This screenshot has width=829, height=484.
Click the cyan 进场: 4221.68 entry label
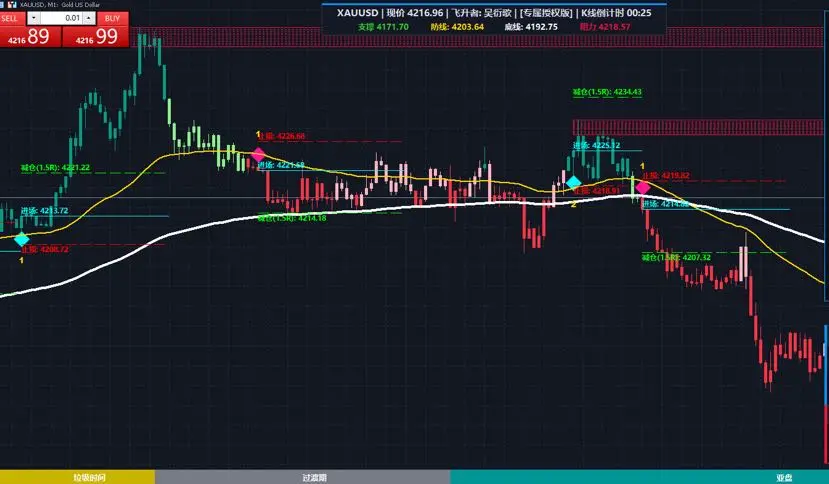[x=281, y=166]
